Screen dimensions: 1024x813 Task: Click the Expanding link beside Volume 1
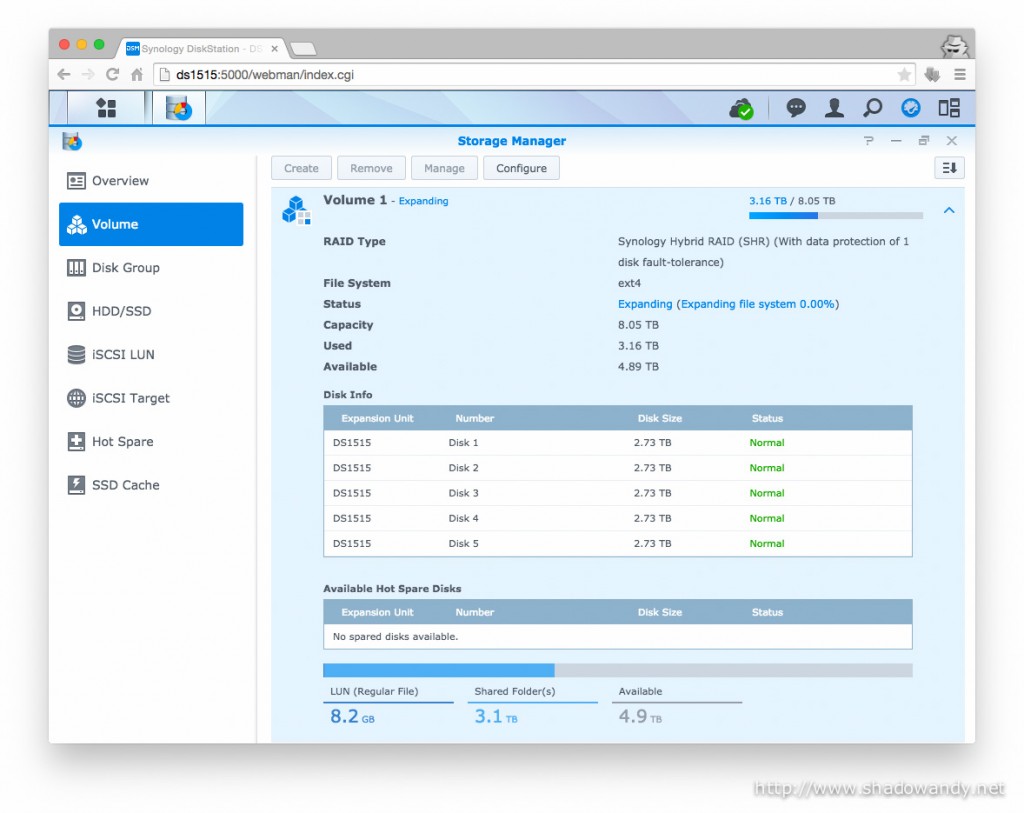coord(423,201)
